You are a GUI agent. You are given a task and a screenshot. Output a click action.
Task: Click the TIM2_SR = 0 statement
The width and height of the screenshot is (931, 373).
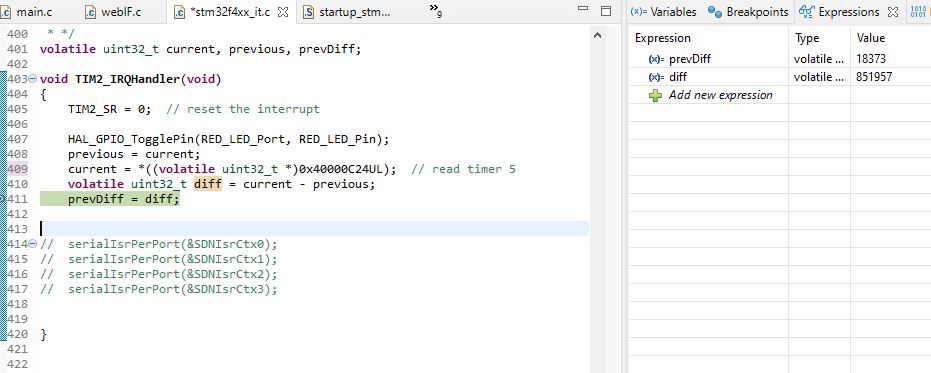pos(110,109)
